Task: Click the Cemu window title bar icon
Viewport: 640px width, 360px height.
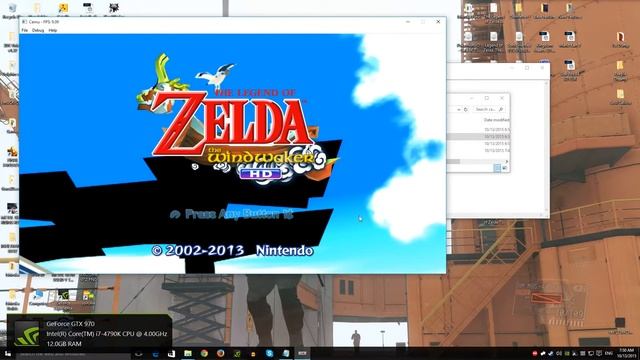Action: tap(24, 22)
